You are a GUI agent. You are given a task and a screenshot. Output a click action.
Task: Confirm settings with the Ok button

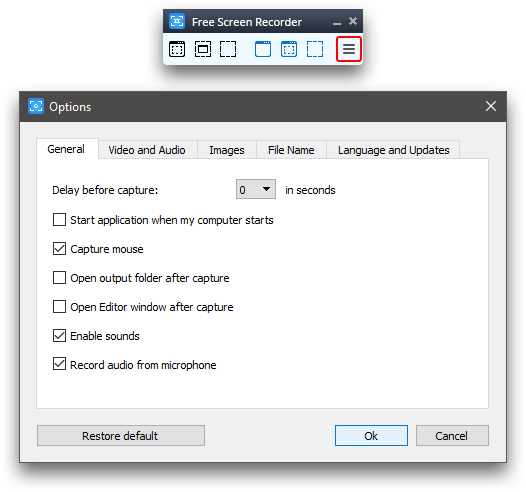pos(371,436)
